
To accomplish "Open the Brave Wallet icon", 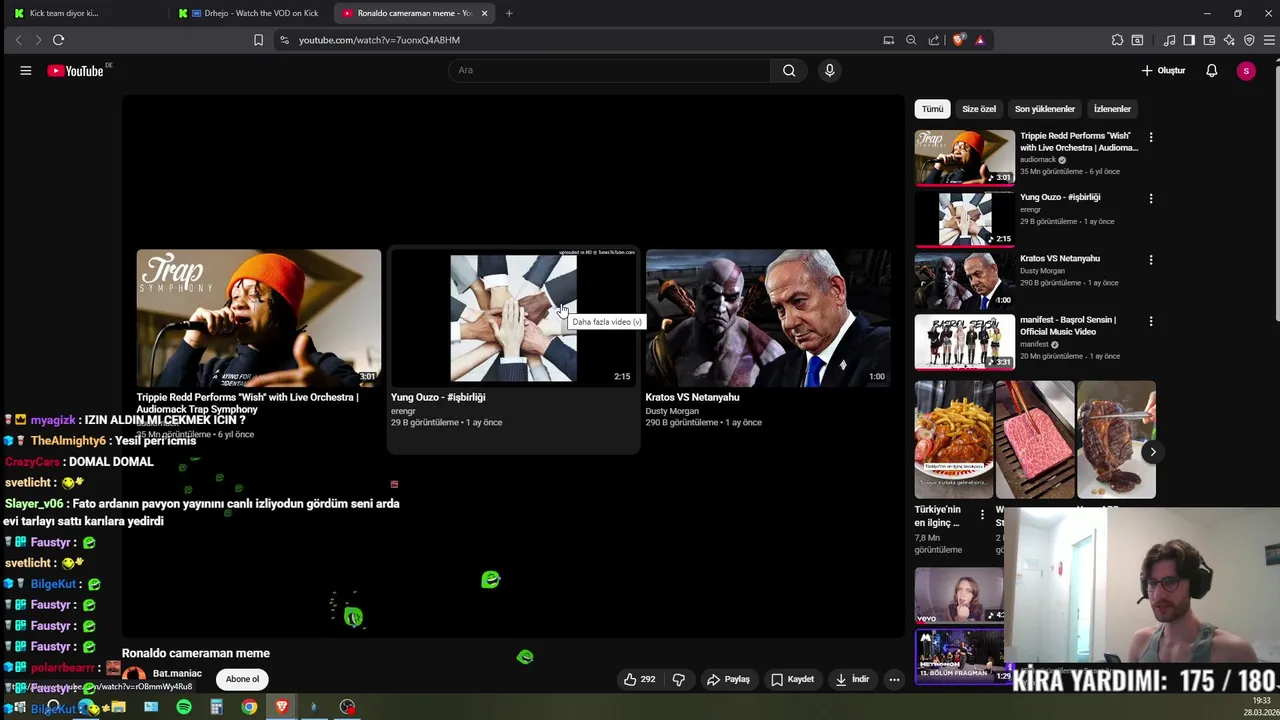I will pos(1209,40).
